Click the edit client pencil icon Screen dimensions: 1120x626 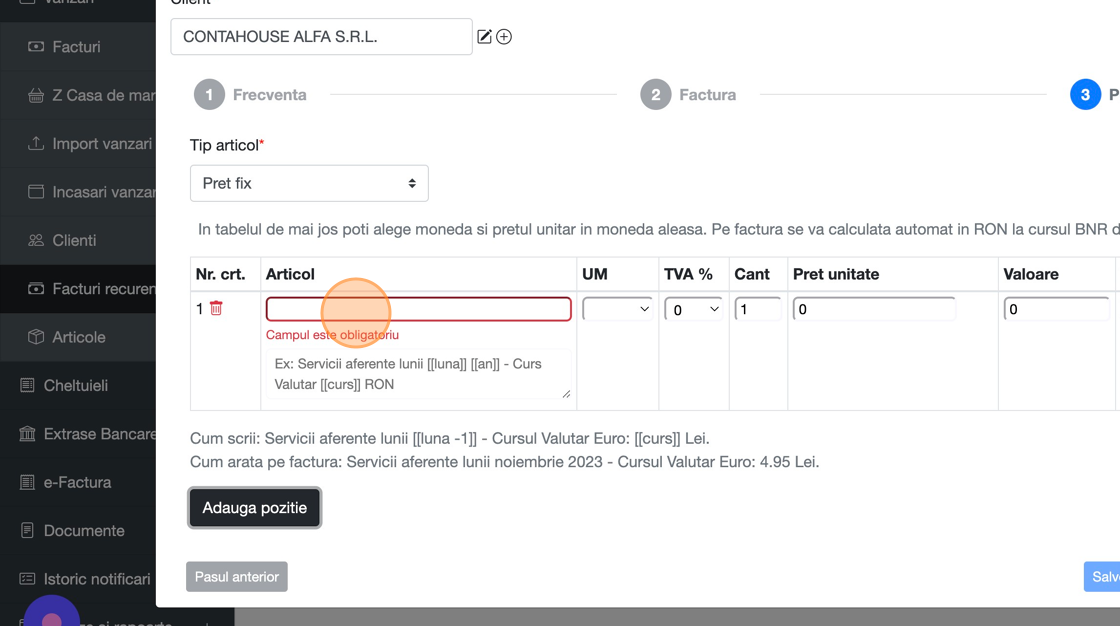coord(484,37)
